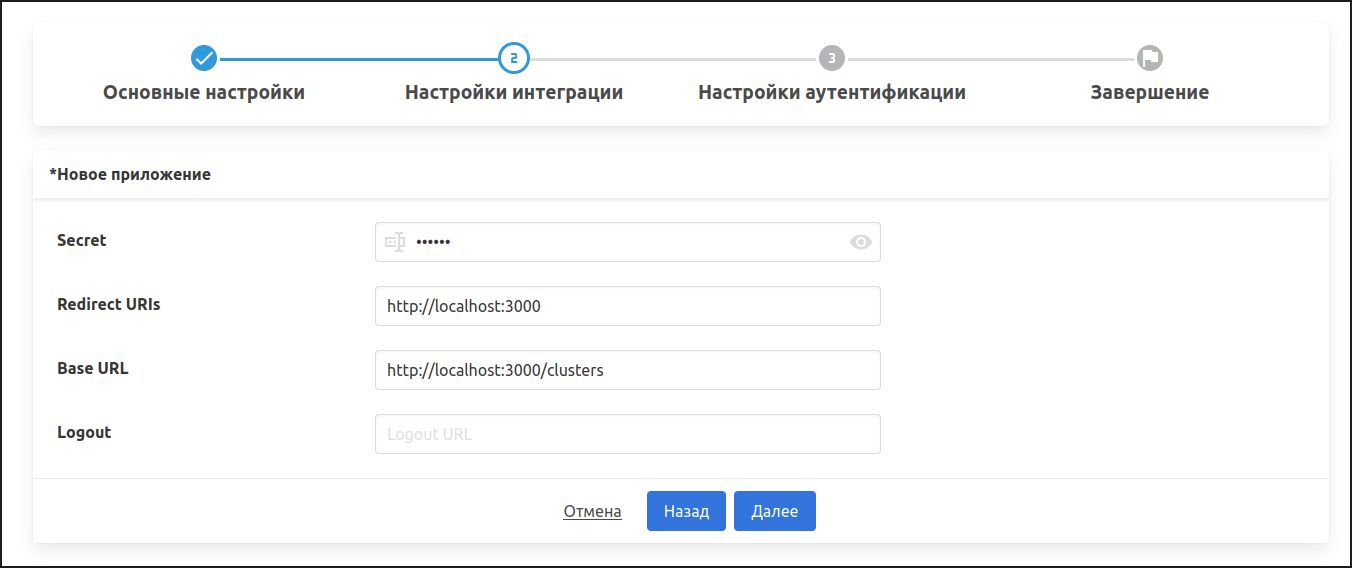Click into the Redirect URIs input field

627,306
